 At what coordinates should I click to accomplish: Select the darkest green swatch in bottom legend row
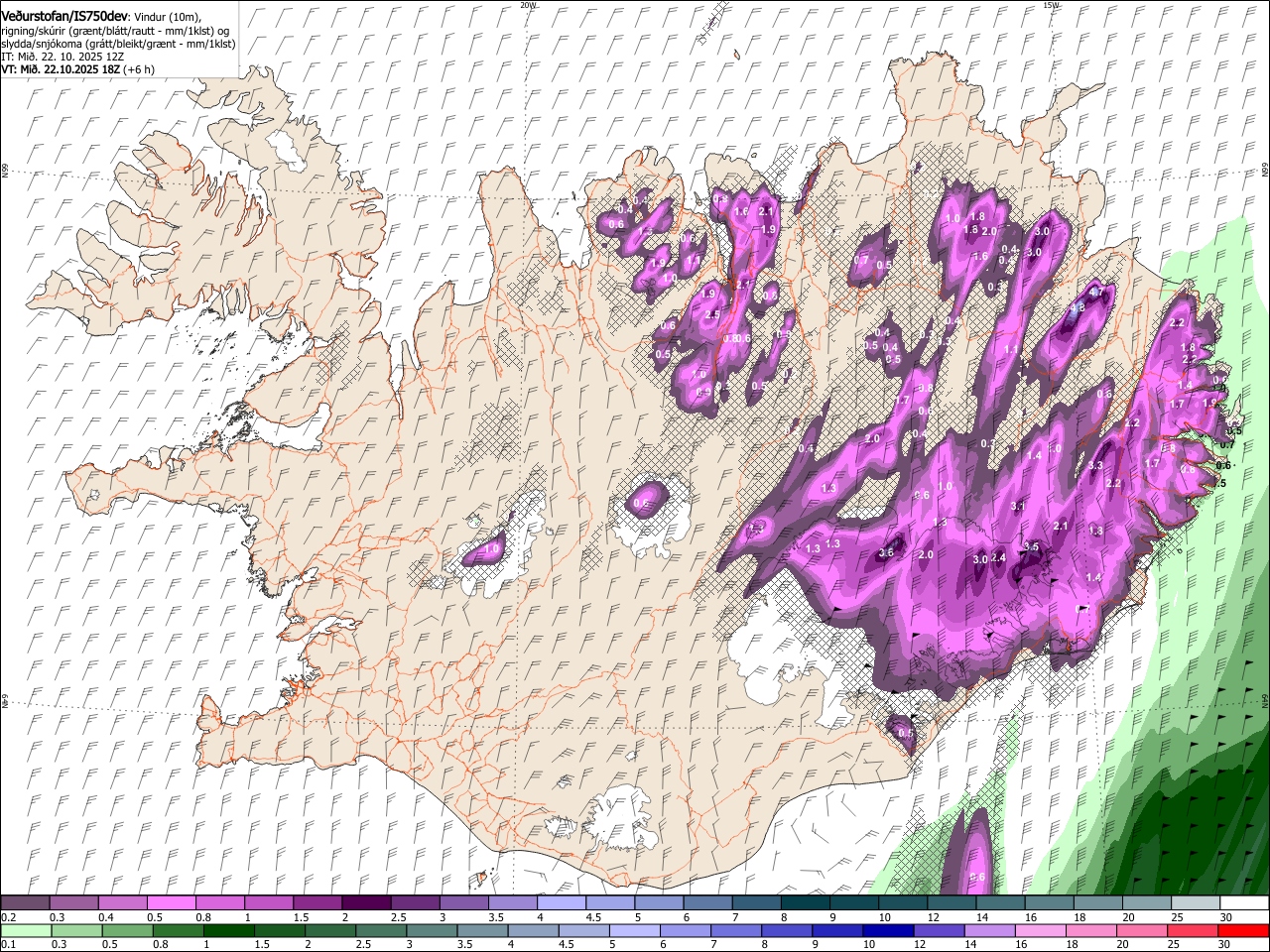pos(228,931)
